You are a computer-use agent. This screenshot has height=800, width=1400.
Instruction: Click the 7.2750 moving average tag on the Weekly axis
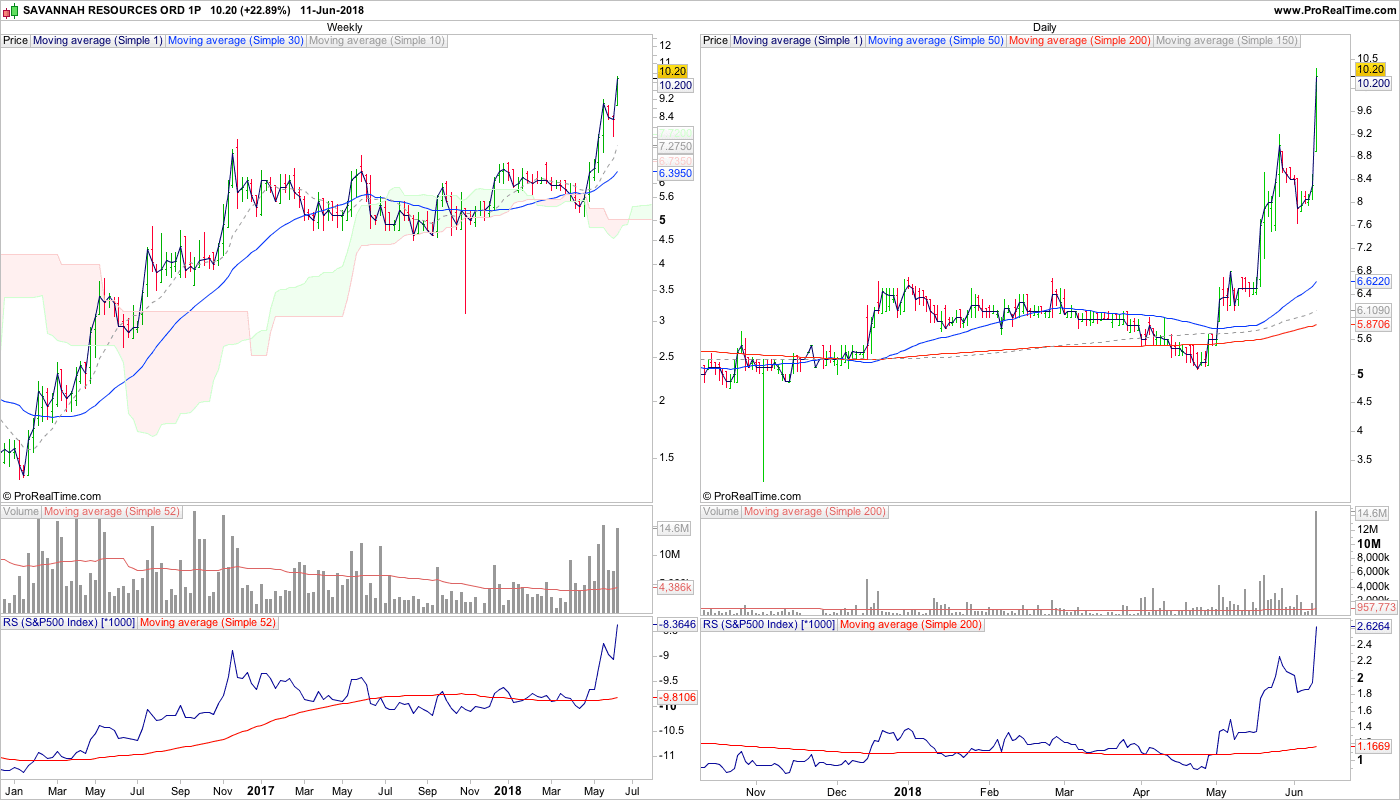point(675,147)
